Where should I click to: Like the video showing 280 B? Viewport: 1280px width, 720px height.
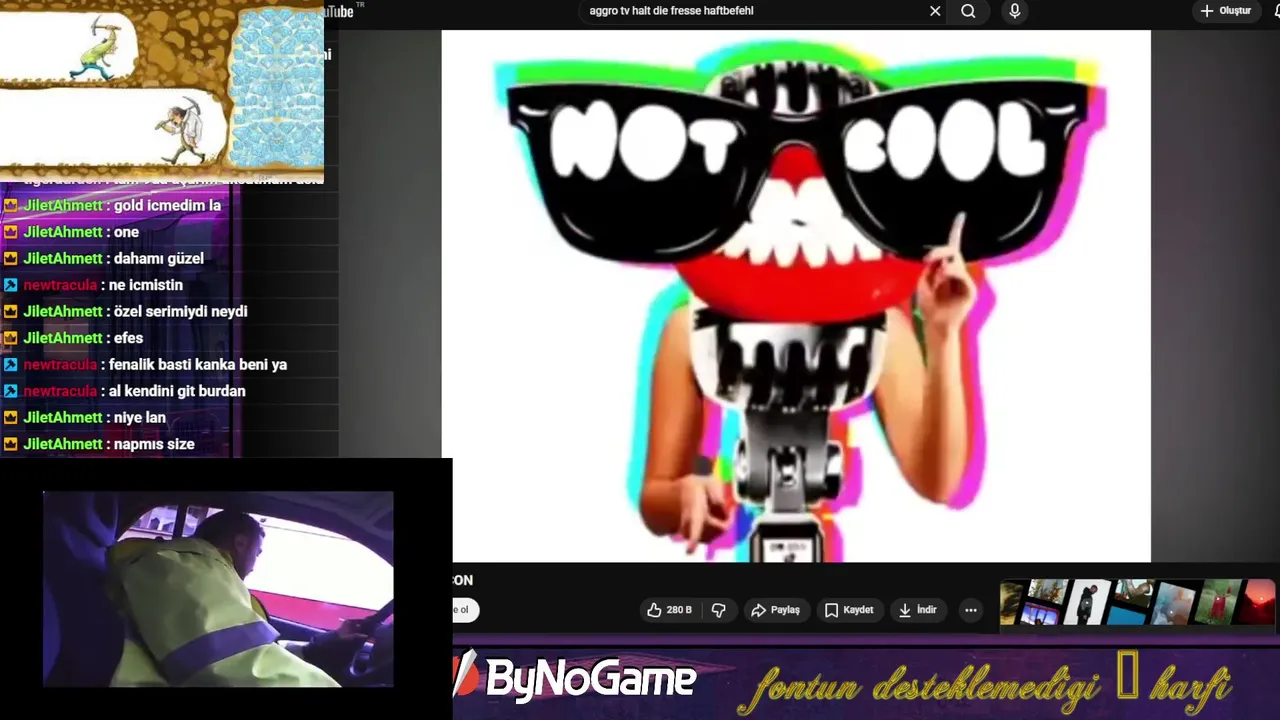(x=670, y=610)
